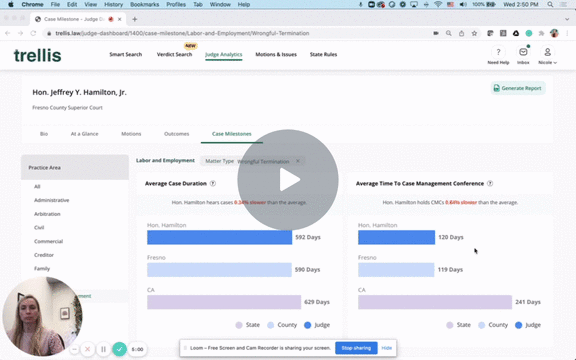Open the Chrome application menu
576x360 pixels.
[32, 4]
